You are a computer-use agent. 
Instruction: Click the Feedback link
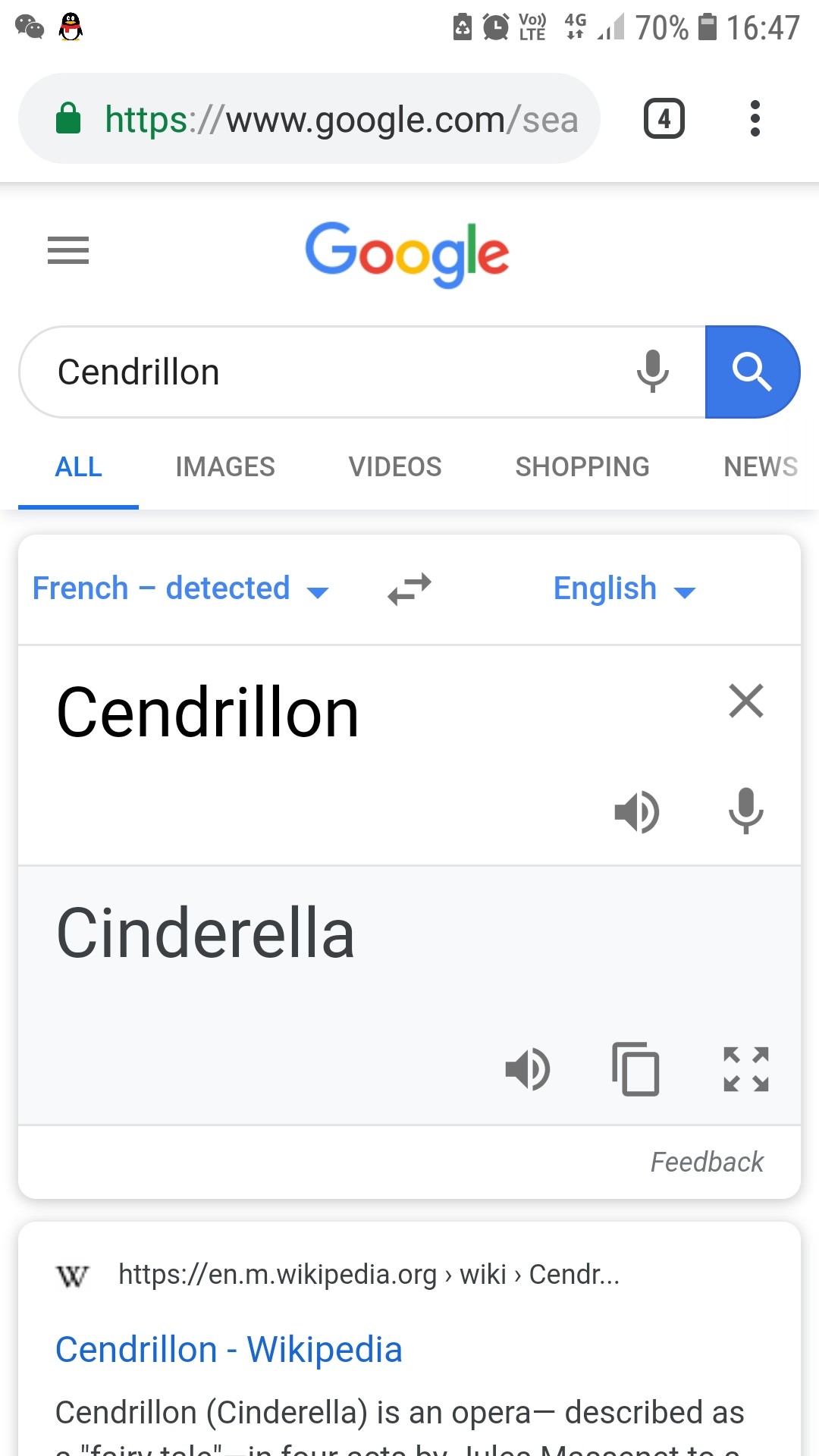point(707,1162)
